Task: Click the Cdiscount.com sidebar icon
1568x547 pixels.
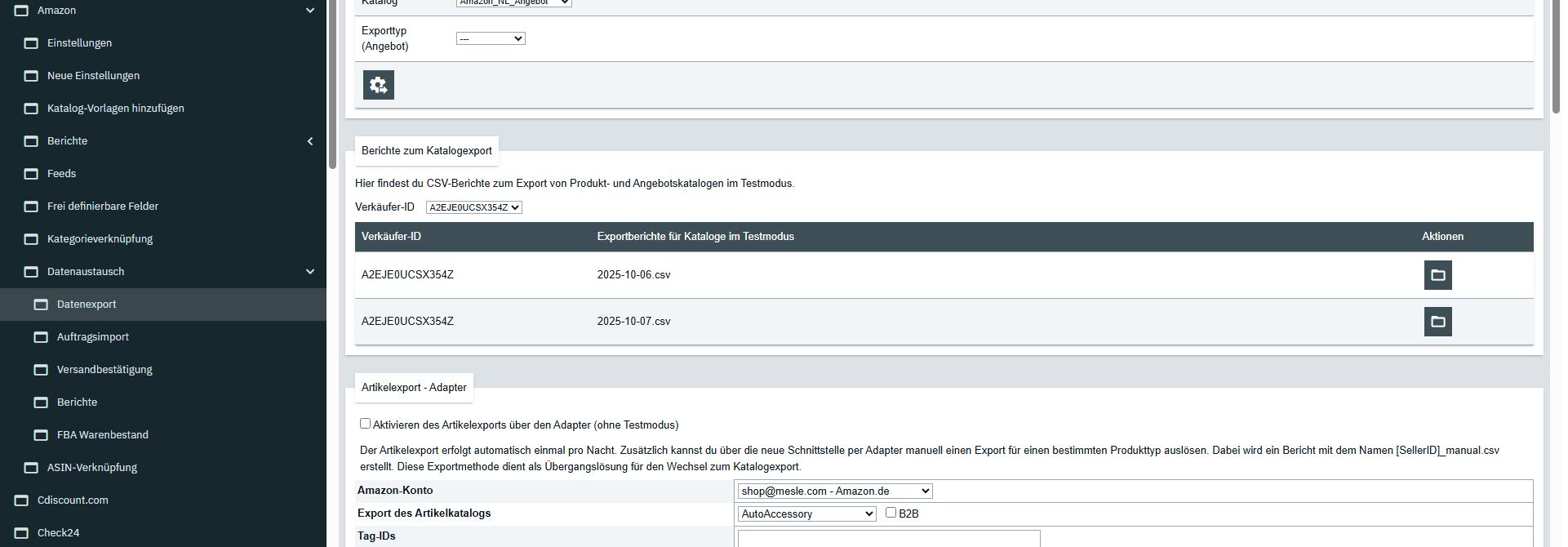Action: [x=21, y=500]
